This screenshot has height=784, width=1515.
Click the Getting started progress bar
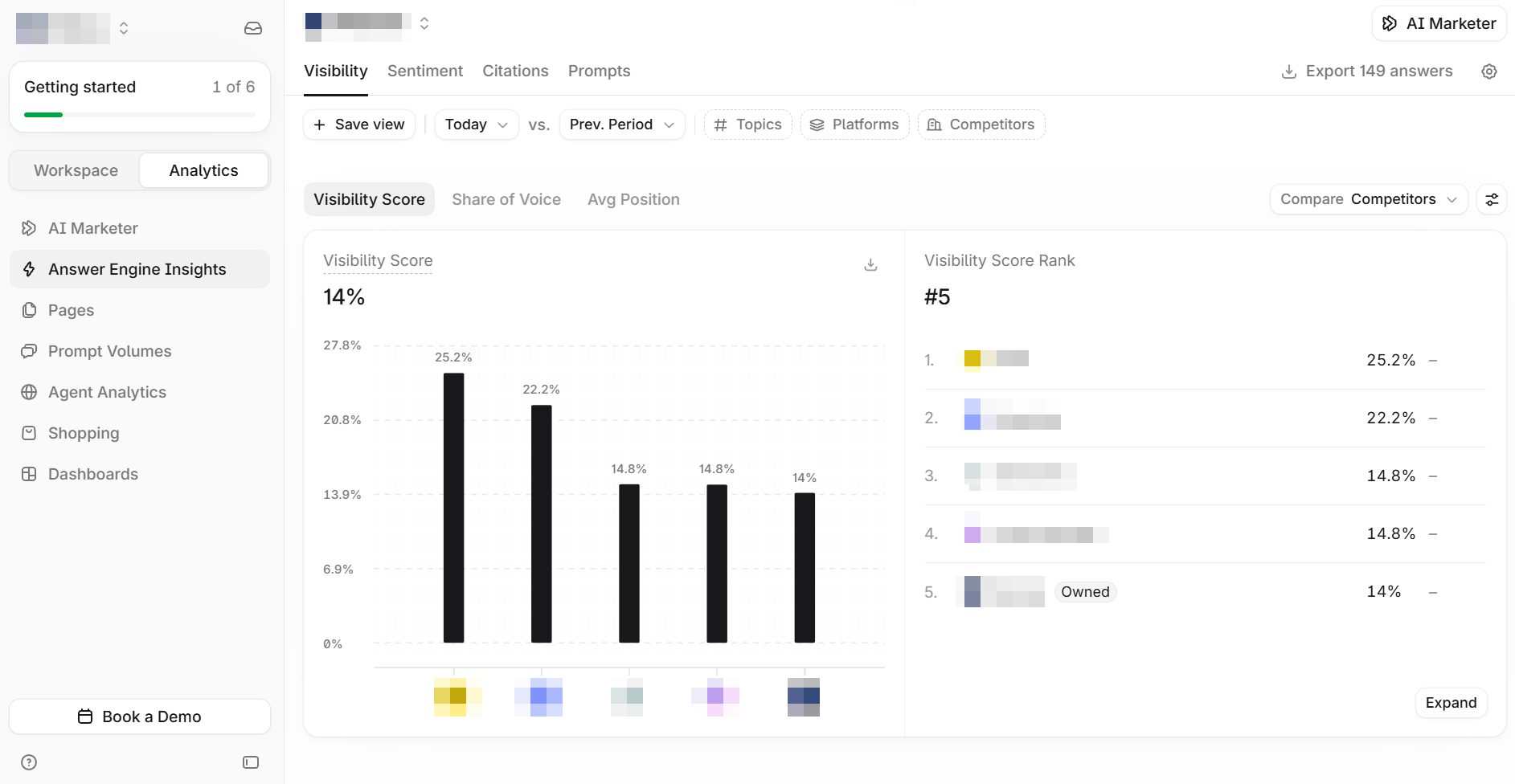[x=140, y=115]
